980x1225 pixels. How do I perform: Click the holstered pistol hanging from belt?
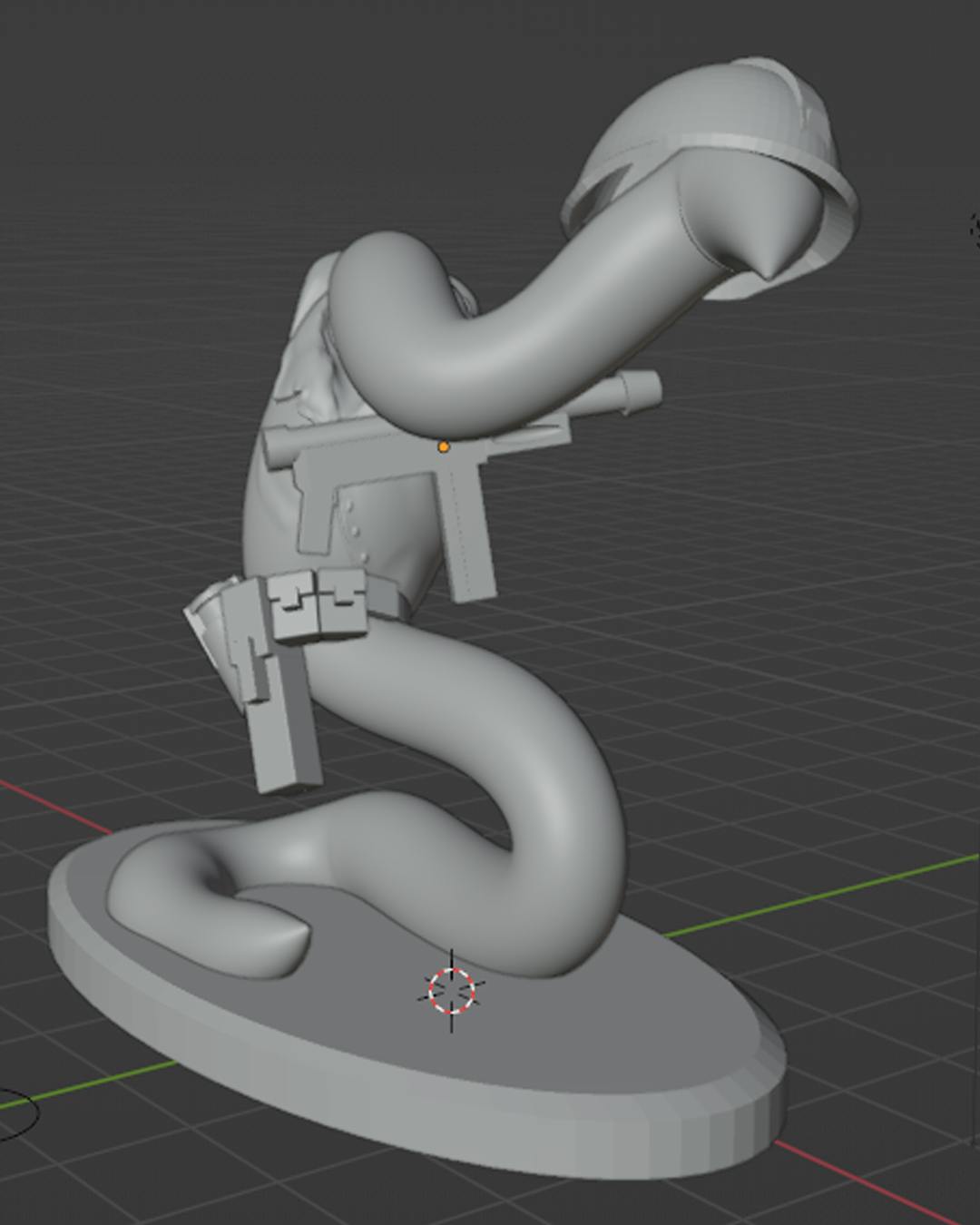[x=277, y=717]
